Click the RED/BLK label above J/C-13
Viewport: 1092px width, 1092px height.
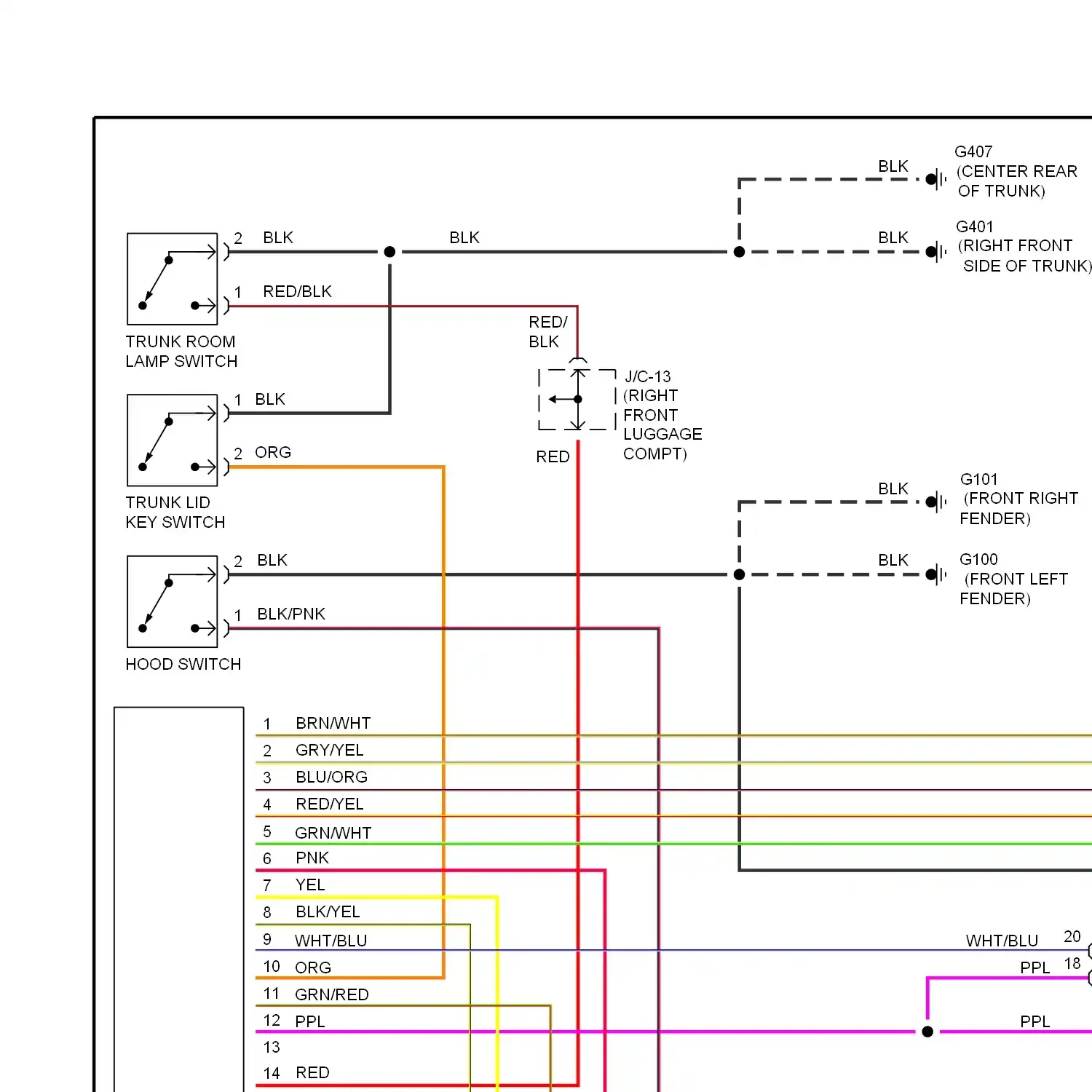[x=548, y=331]
